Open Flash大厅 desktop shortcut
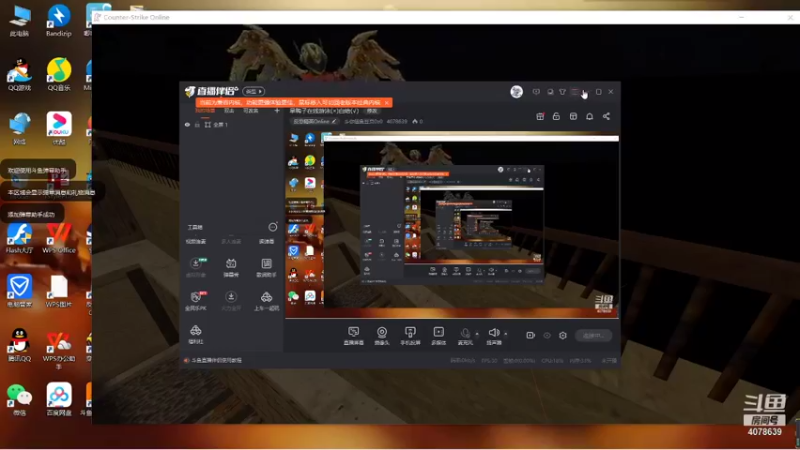The width and height of the screenshot is (800, 450). click(x=19, y=238)
